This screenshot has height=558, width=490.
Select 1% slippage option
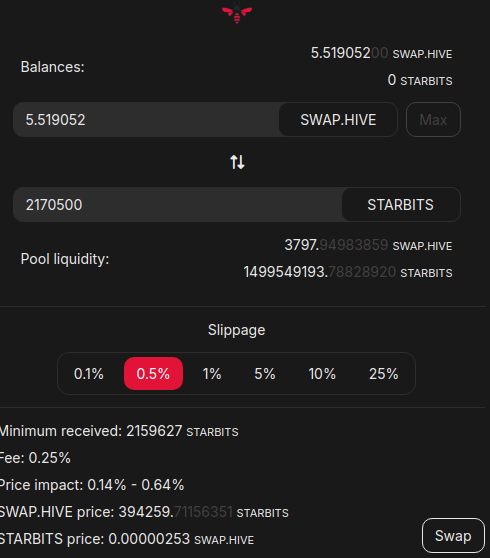(x=212, y=374)
